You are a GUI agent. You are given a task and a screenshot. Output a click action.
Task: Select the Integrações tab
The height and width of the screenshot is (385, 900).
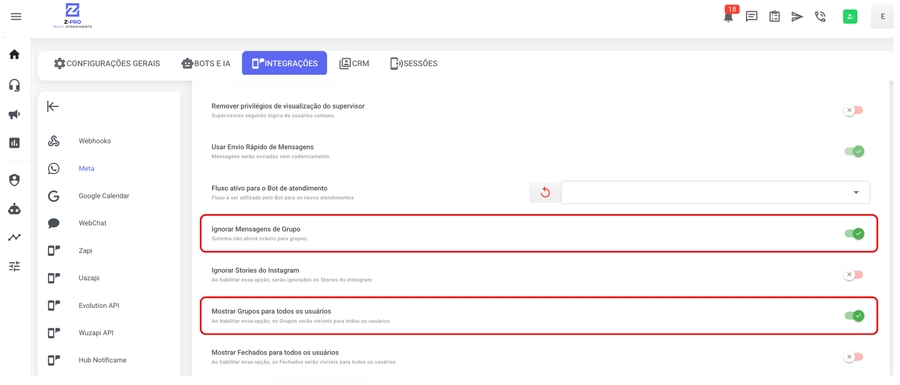(285, 64)
